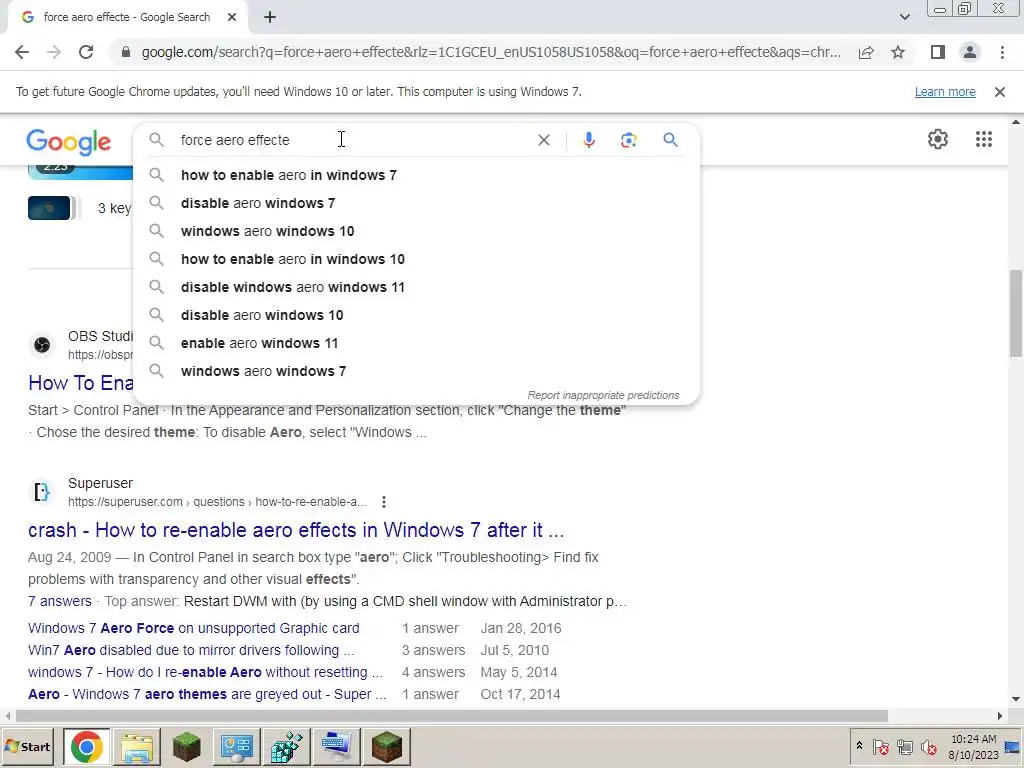The image size is (1024, 768).
Task: View site information lock icon
Action: (x=126, y=52)
